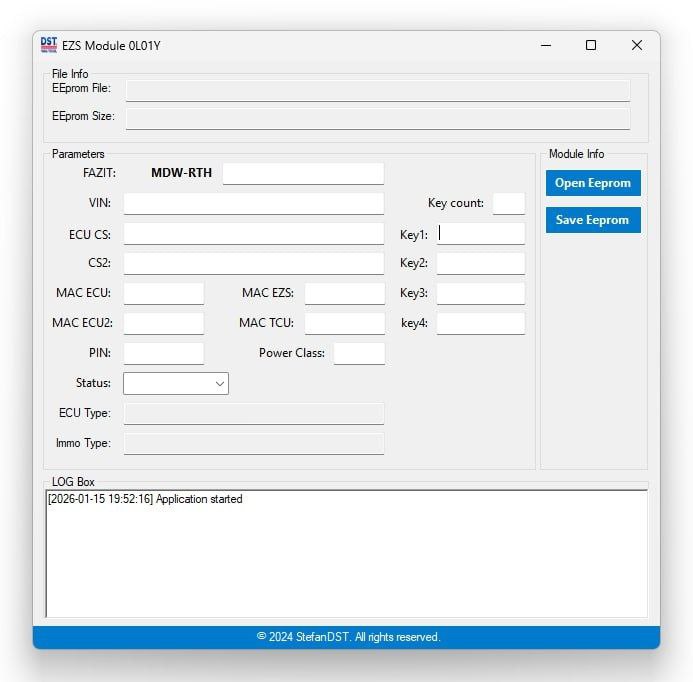Screen dimensions: 693x682
Task: Click the DST app icon in title bar
Action: 48,45
